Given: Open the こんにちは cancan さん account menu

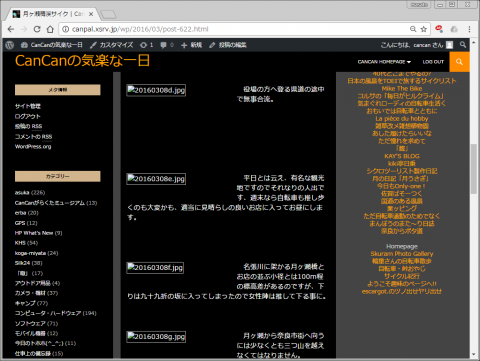Looking at the screenshot, I should pyautogui.click(x=417, y=45).
